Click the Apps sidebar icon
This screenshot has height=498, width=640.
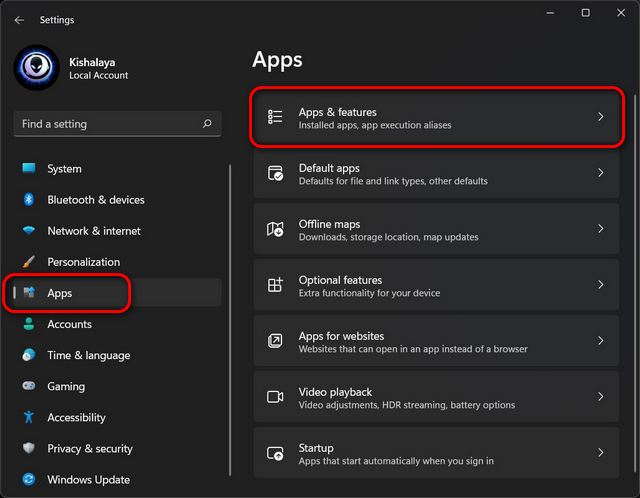[29, 292]
